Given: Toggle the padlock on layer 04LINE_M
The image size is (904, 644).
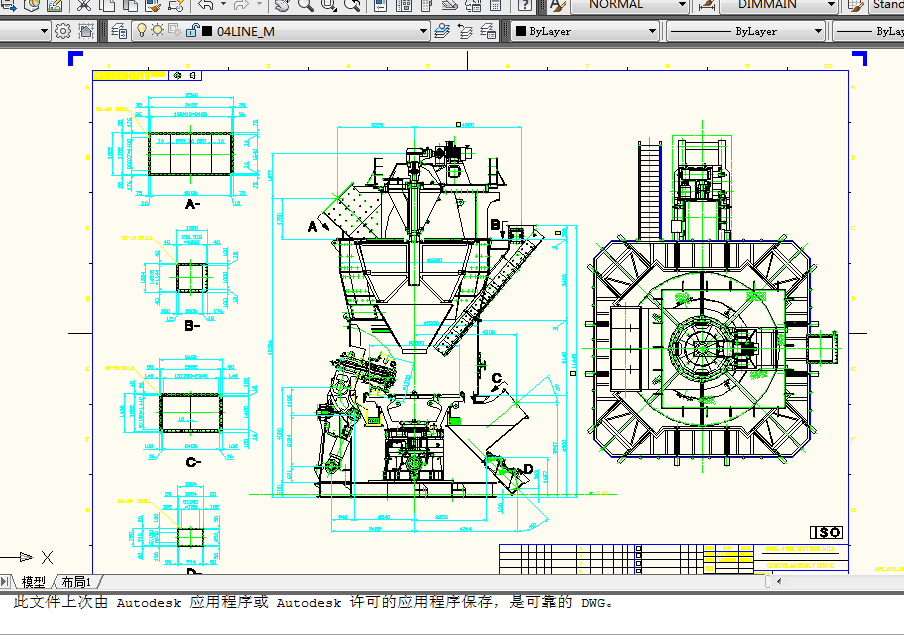Looking at the screenshot, I should [192, 31].
